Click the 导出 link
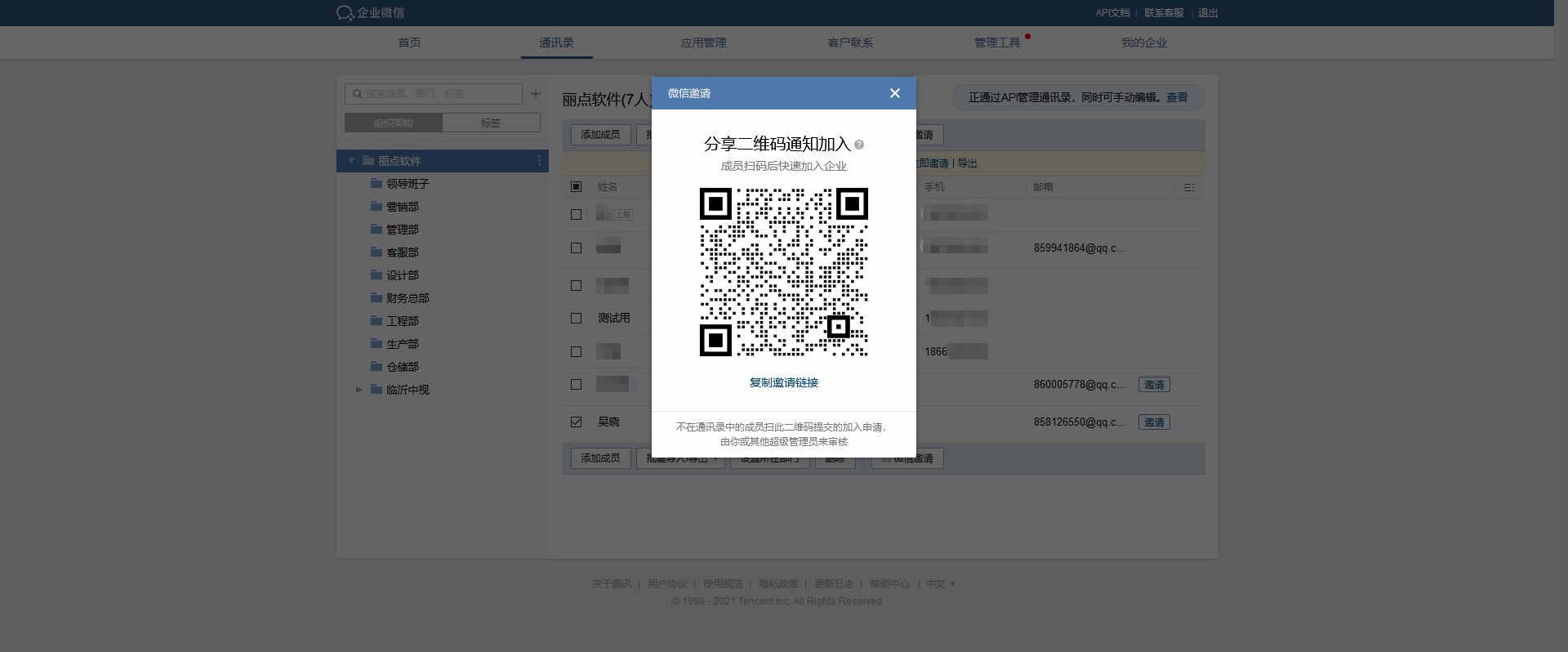1568x652 pixels. pyautogui.click(x=967, y=163)
